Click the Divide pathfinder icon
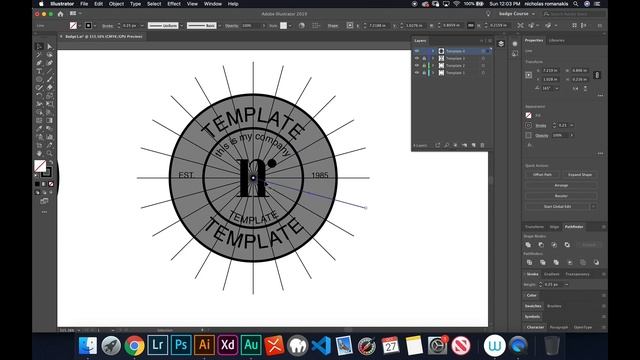 529,262
